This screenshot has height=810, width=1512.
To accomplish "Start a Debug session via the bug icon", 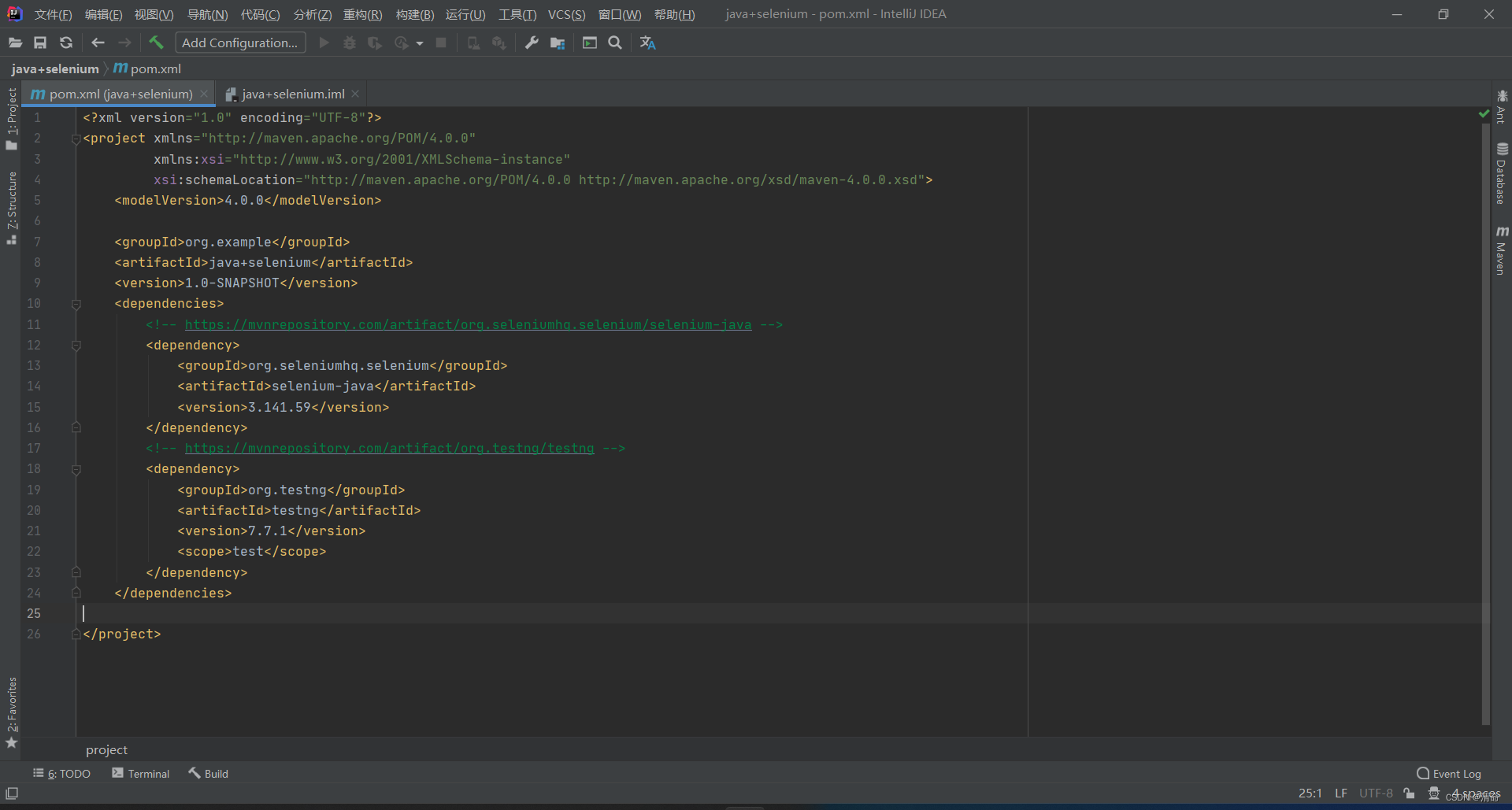I will (x=349, y=43).
